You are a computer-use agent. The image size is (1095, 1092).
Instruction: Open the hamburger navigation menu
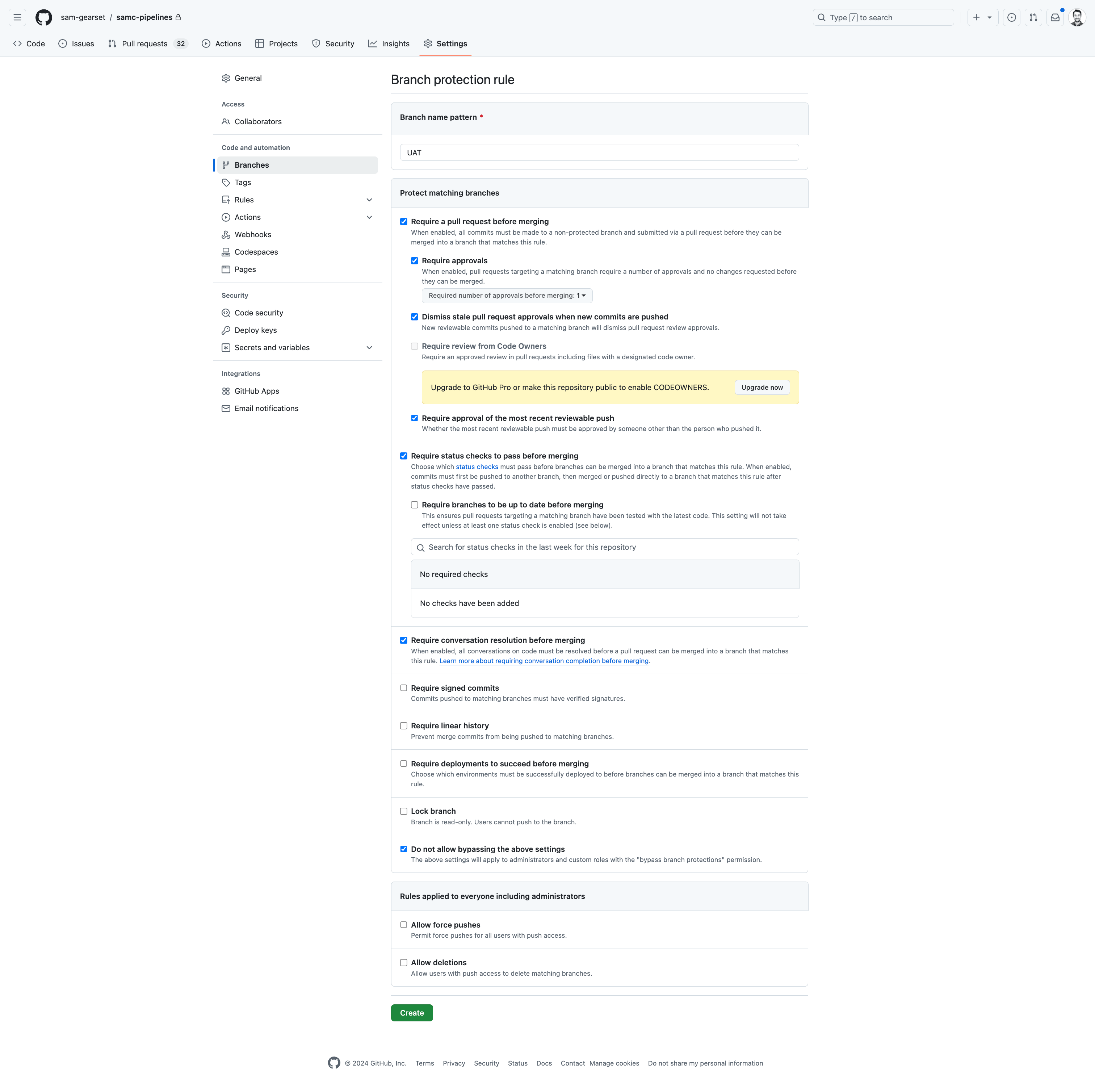(x=18, y=18)
